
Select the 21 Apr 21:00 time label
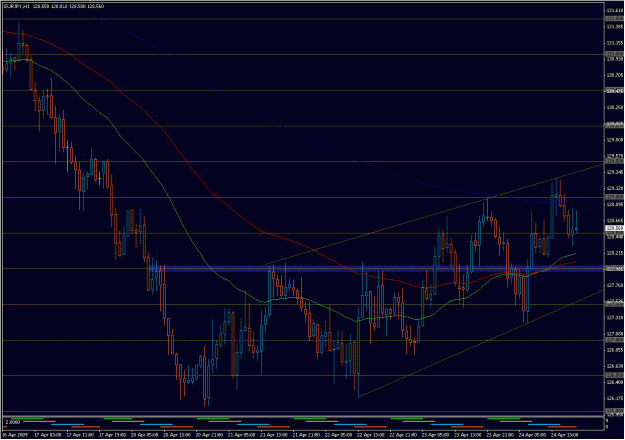click(306, 434)
